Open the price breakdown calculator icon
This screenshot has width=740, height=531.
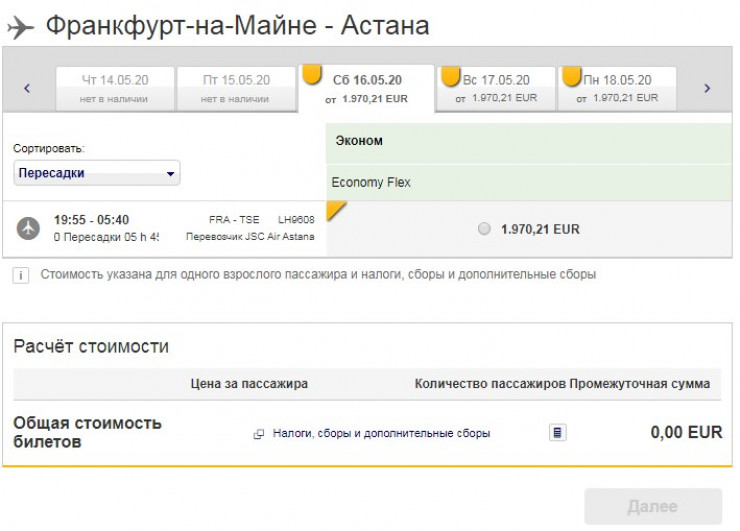558,433
